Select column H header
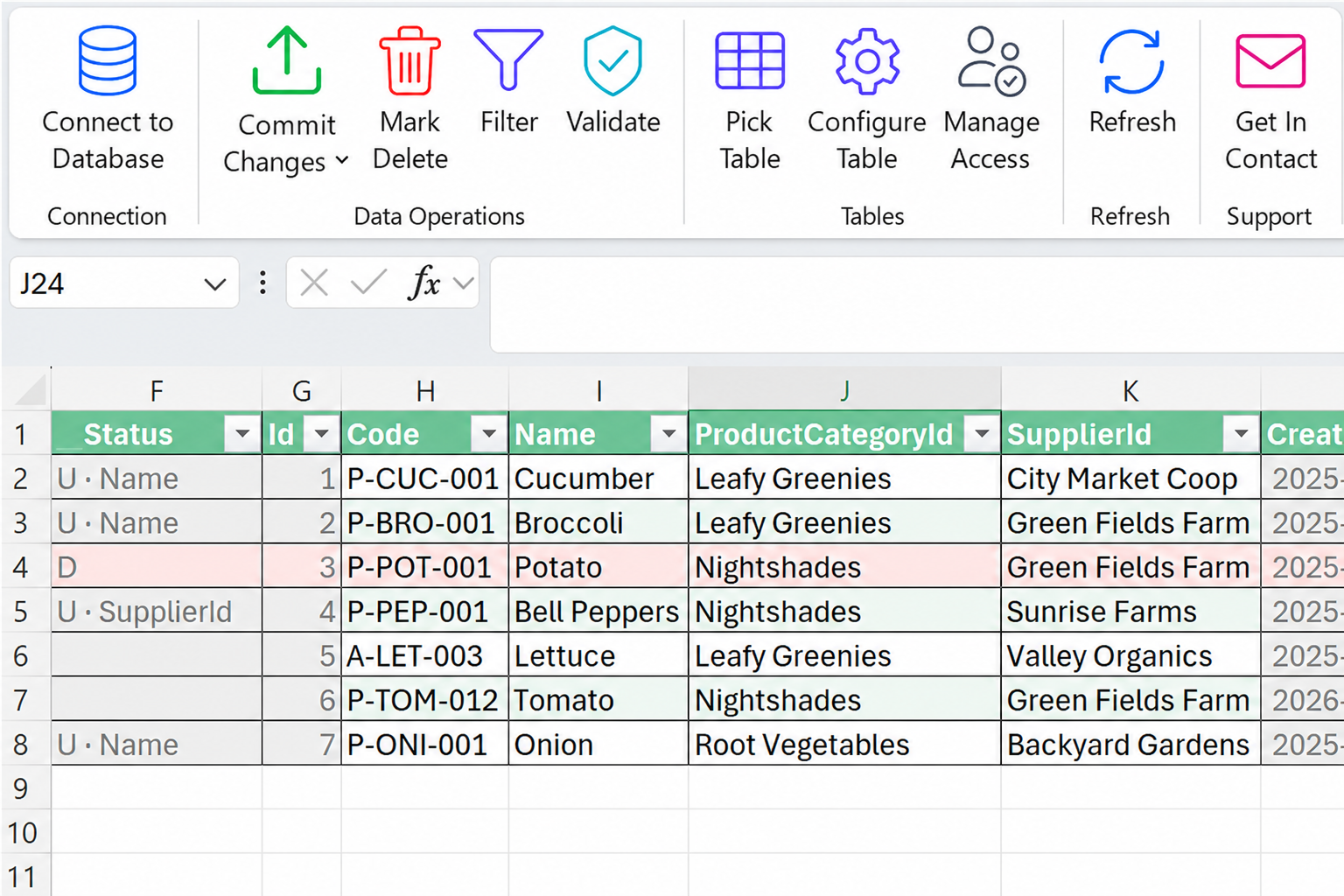 coord(425,390)
